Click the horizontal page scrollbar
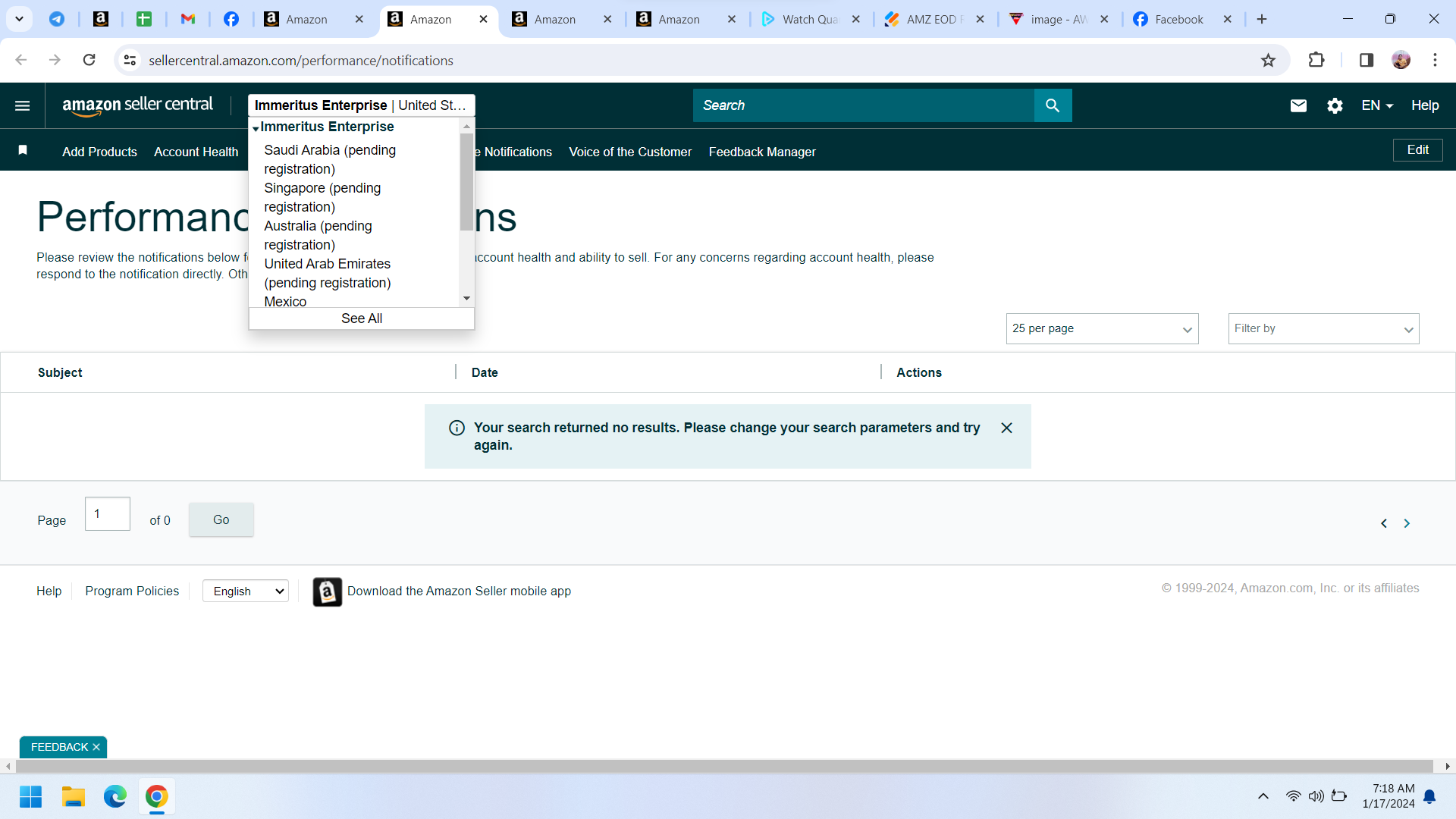Viewport: 1456px width, 819px height. pos(724,767)
